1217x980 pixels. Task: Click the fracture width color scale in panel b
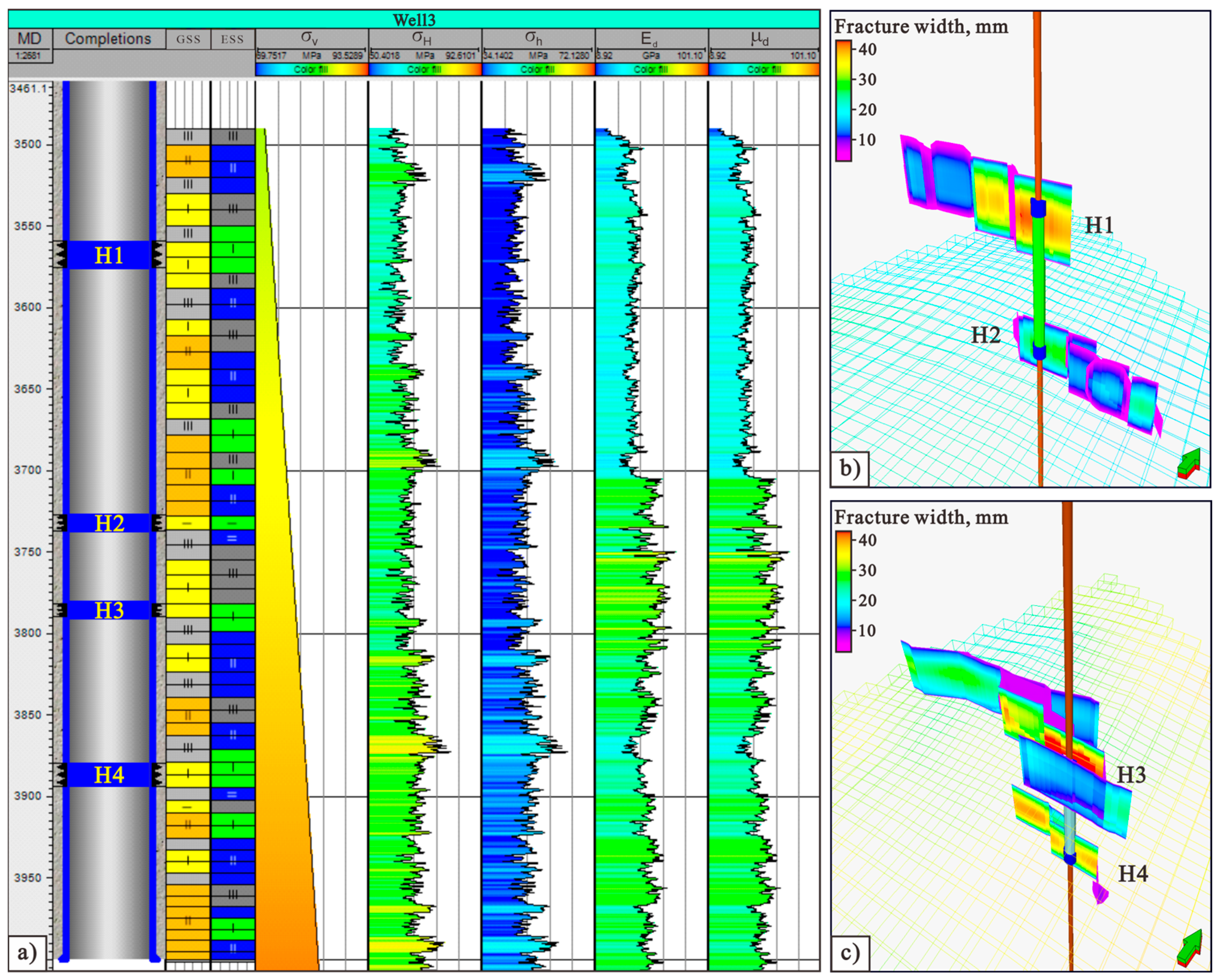tap(843, 100)
